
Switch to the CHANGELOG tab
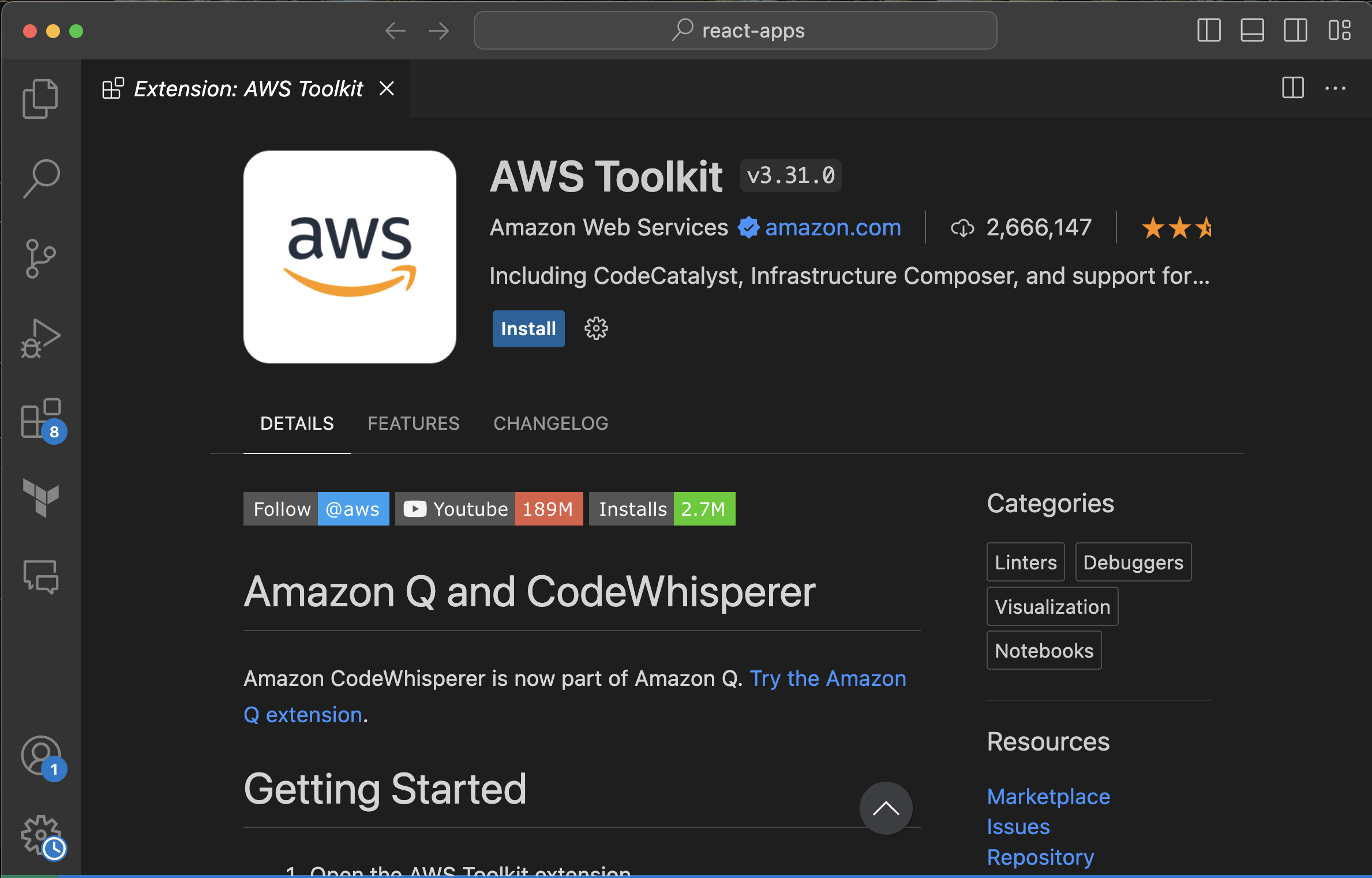coord(550,423)
